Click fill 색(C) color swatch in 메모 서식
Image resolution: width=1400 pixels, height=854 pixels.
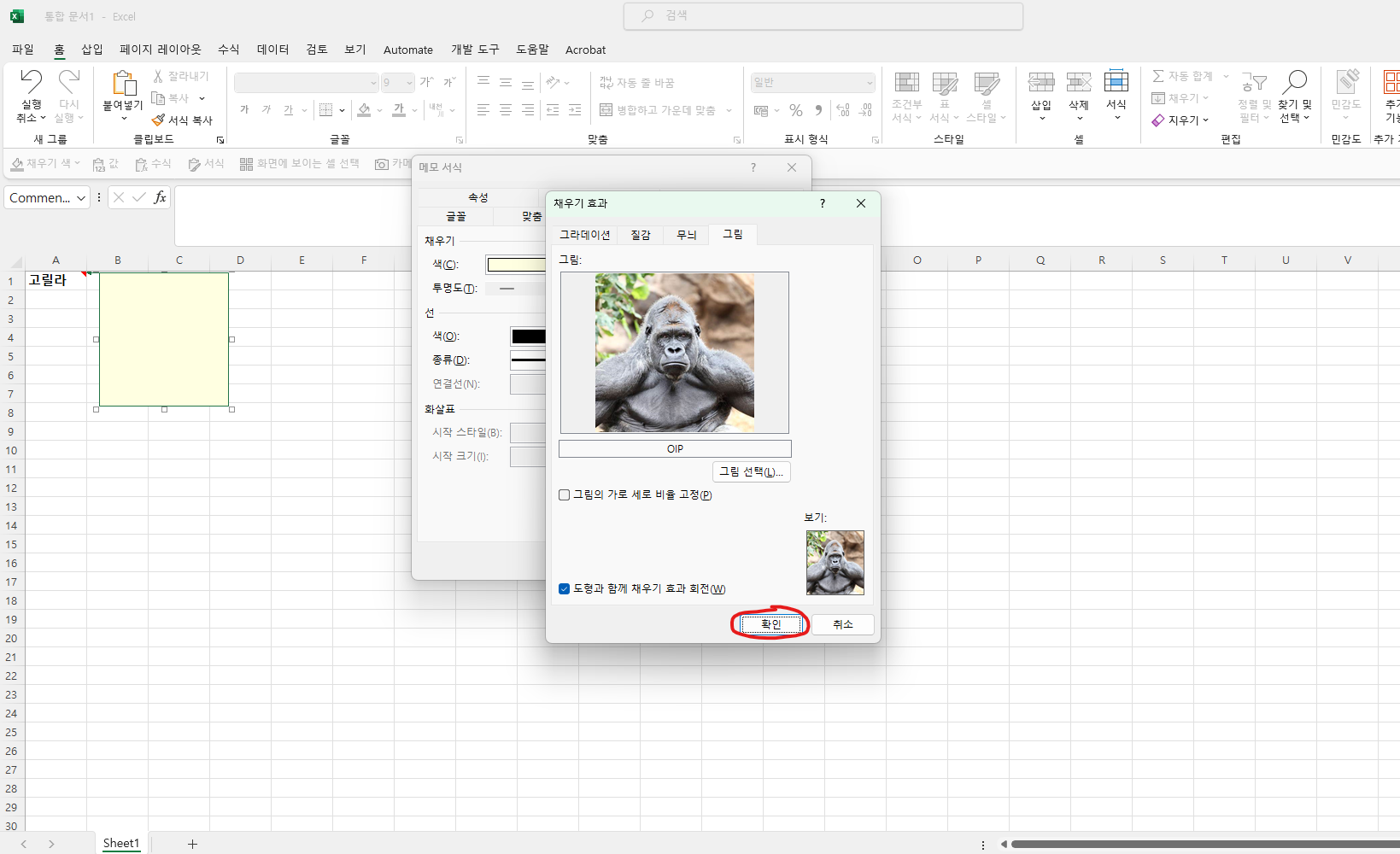click(517, 265)
